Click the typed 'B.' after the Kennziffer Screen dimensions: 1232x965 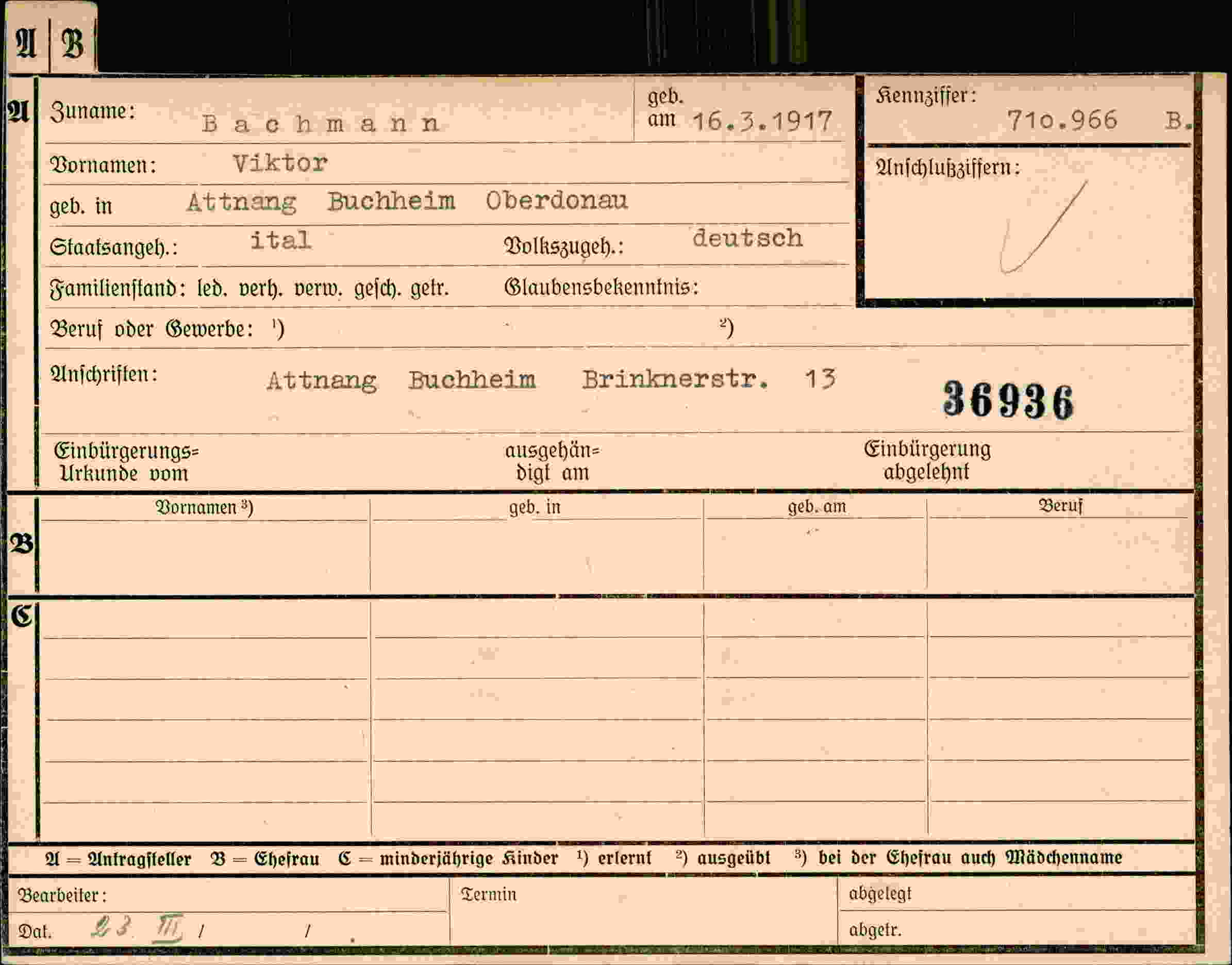tap(1178, 120)
